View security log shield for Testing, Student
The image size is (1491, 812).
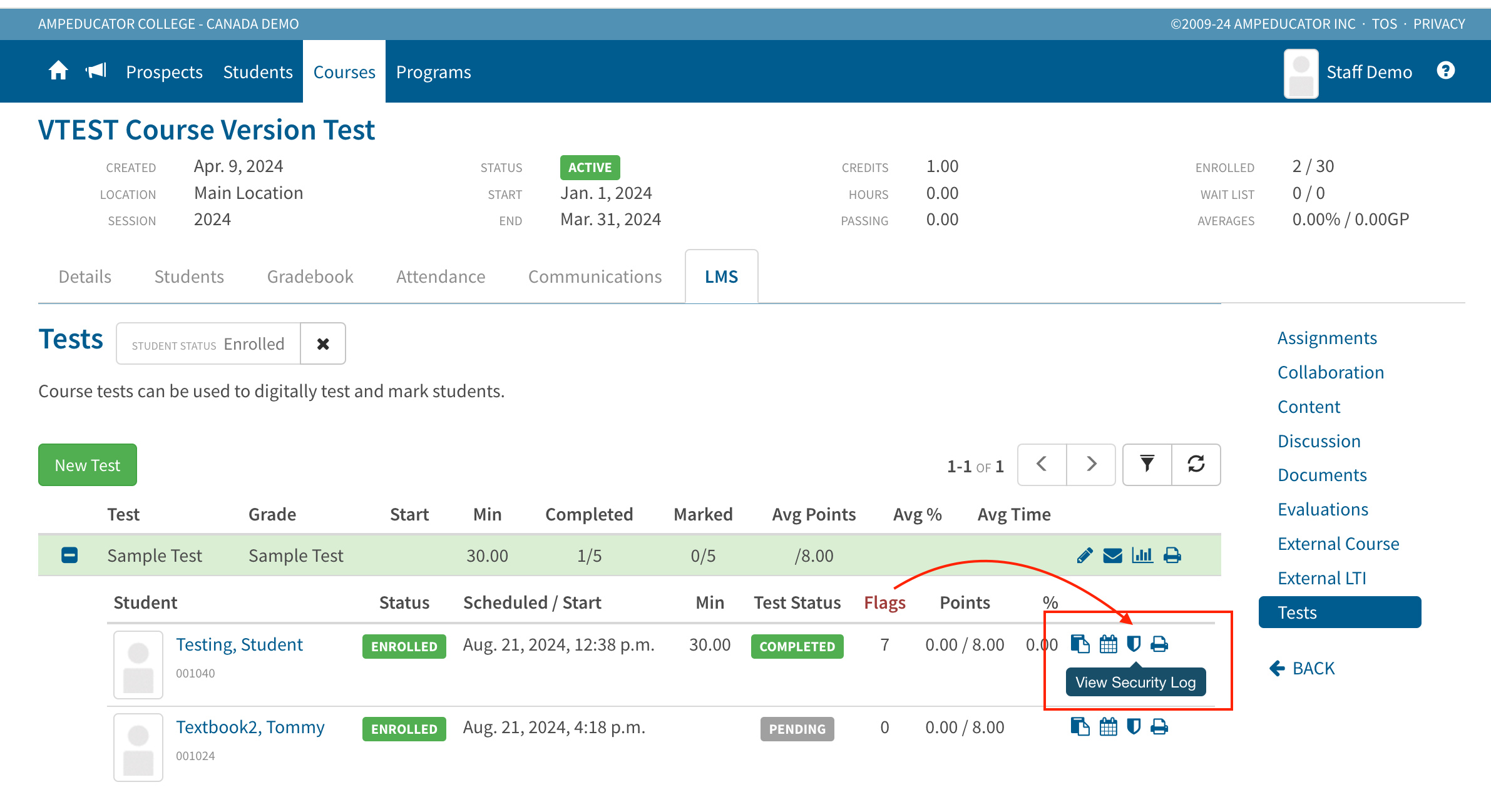(1134, 644)
